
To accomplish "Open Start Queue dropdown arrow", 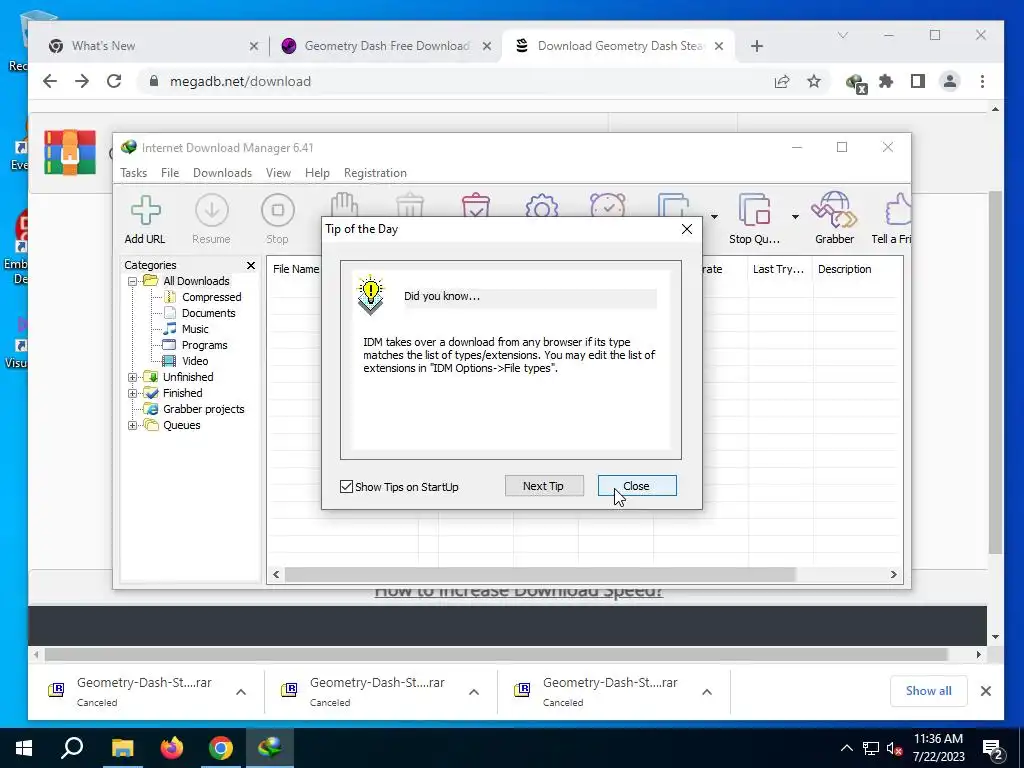I will [714, 217].
